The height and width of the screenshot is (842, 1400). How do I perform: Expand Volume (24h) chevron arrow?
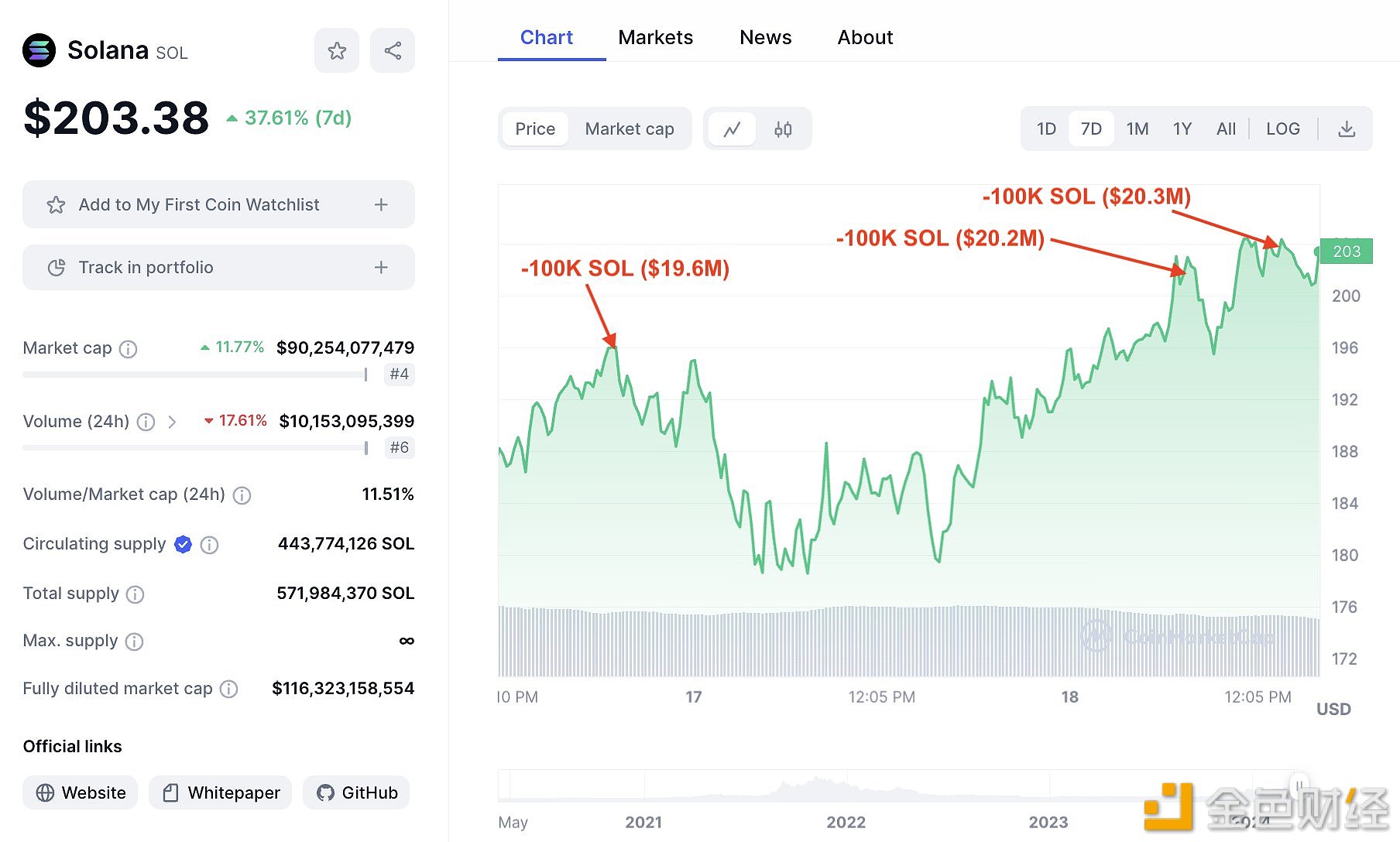pyautogui.click(x=172, y=422)
